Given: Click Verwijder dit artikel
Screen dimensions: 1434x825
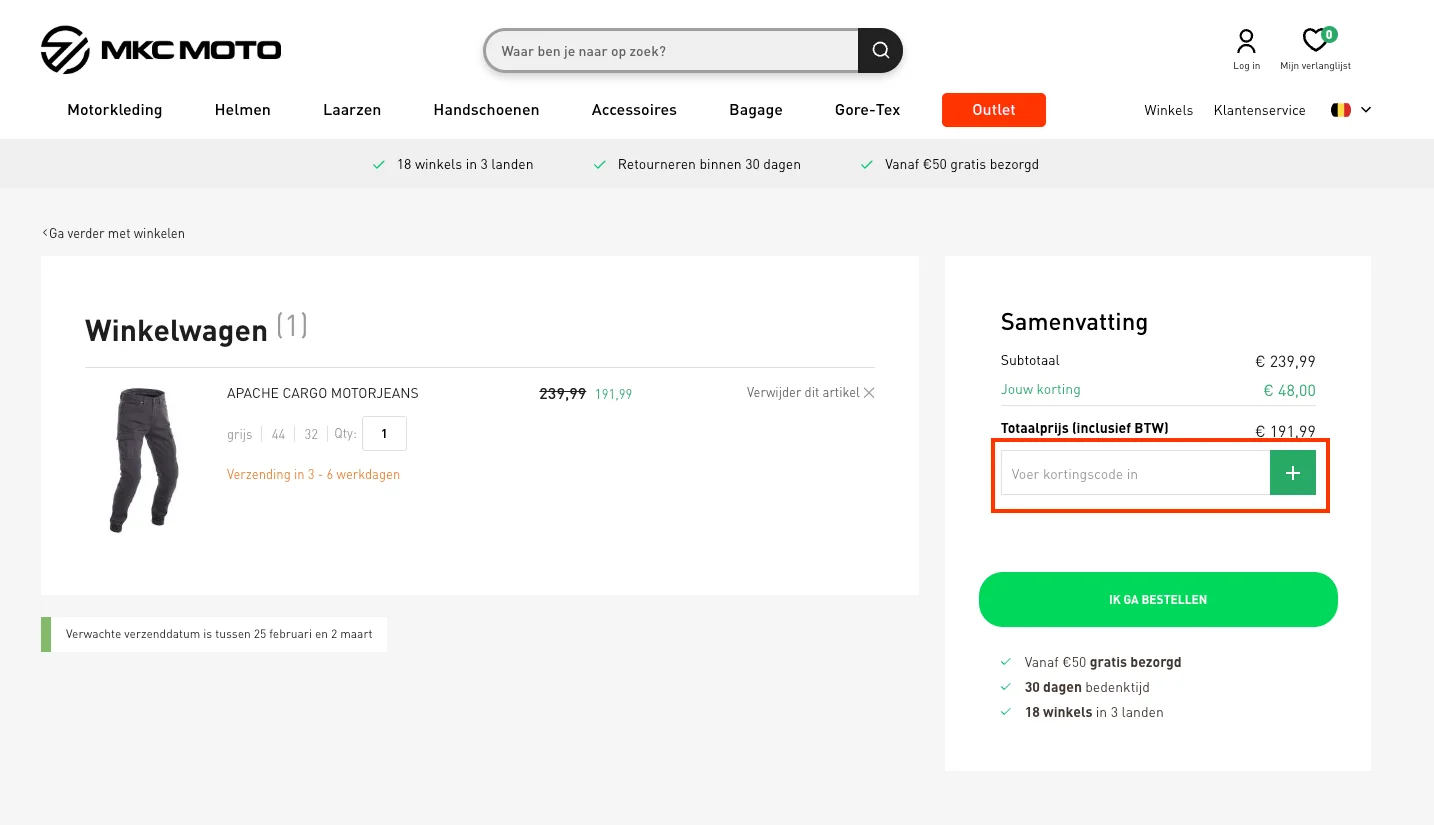Looking at the screenshot, I should [x=803, y=393].
